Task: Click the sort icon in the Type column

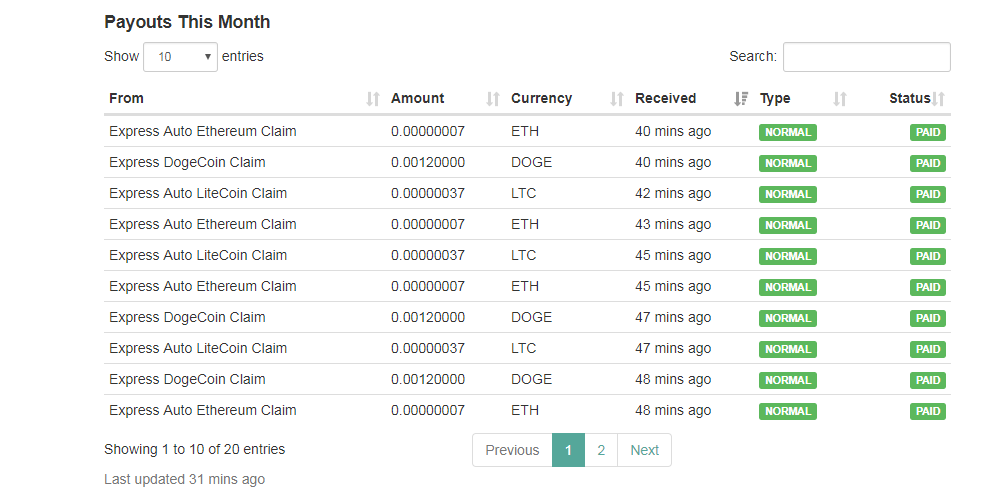Action: (x=840, y=99)
